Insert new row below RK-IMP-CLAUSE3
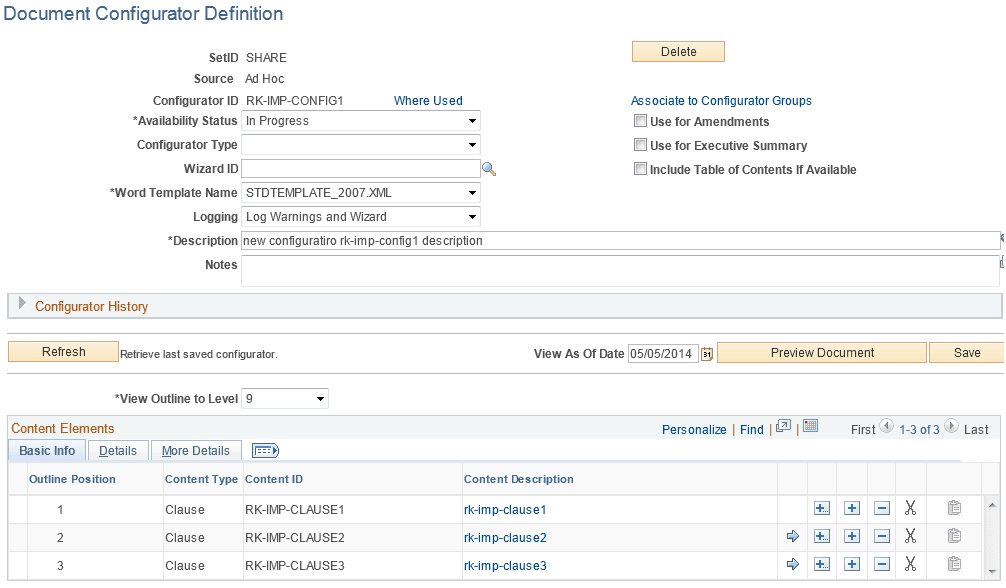1006x588 pixels. [x=852, y=565]
